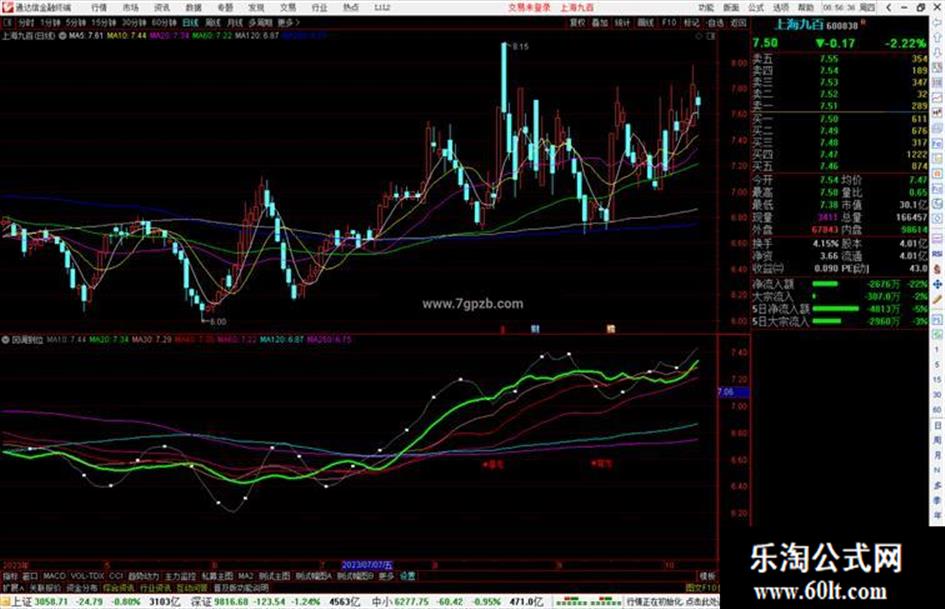The height and width of the screenshot is (609, 945).
Task: Switch chart to 1分钟 period
Action: (50, 23)
